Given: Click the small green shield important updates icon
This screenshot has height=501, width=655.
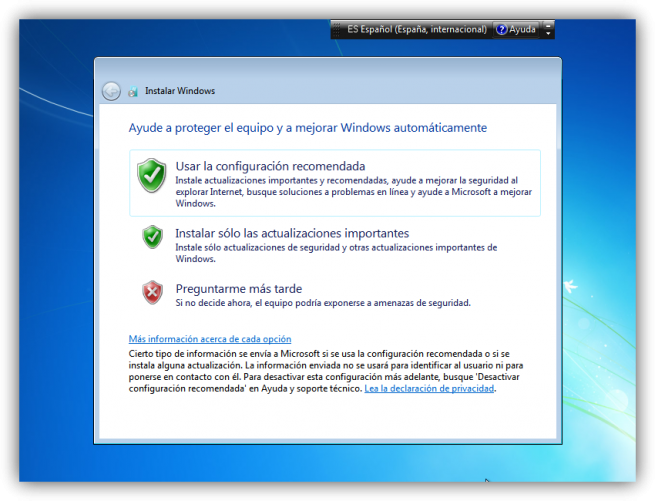Looking at the screenshot, I should [152, 237].
